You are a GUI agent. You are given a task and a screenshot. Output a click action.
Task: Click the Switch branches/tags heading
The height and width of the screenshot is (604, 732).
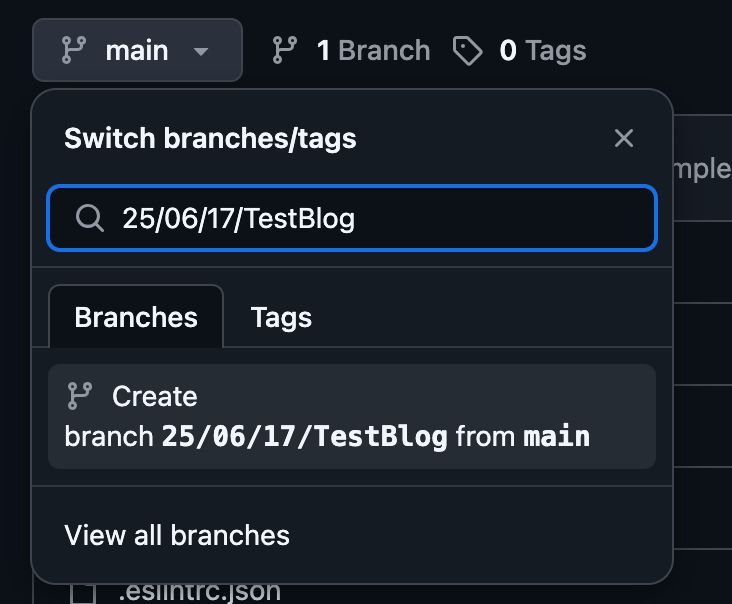[x=210, y=138]
